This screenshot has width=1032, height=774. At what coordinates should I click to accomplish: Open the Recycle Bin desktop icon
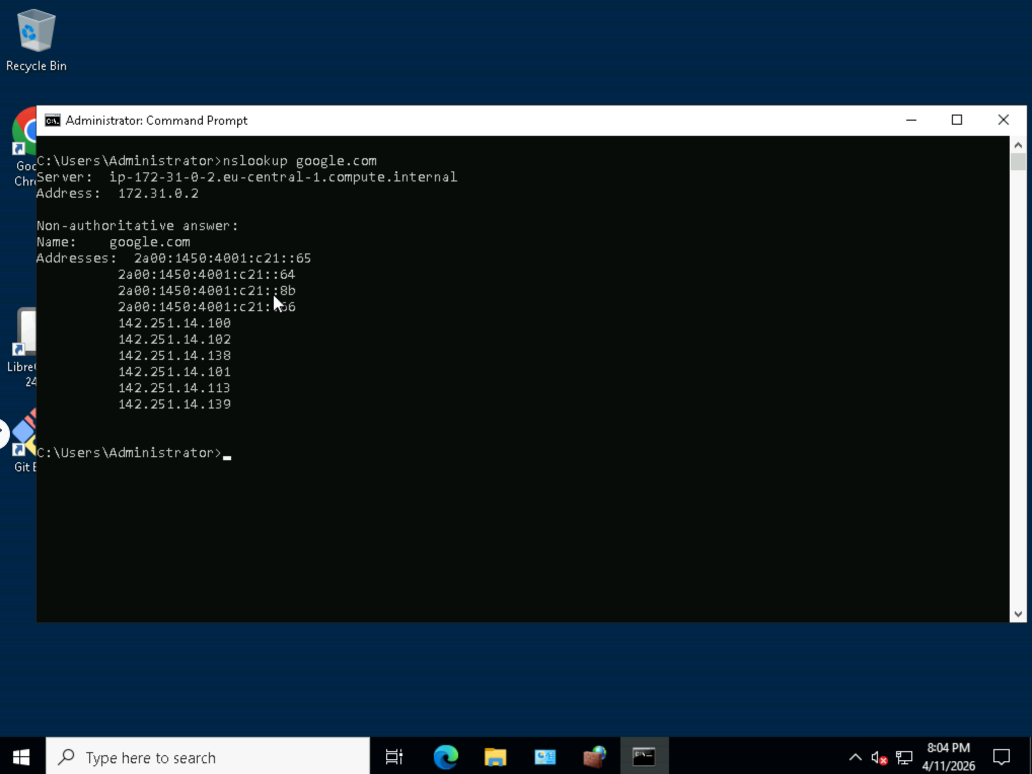36,39
